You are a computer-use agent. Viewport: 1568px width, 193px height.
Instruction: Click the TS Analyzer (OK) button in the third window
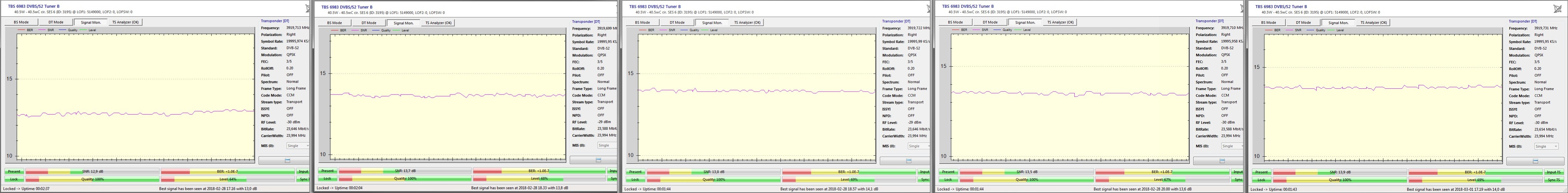coord(747,23)
